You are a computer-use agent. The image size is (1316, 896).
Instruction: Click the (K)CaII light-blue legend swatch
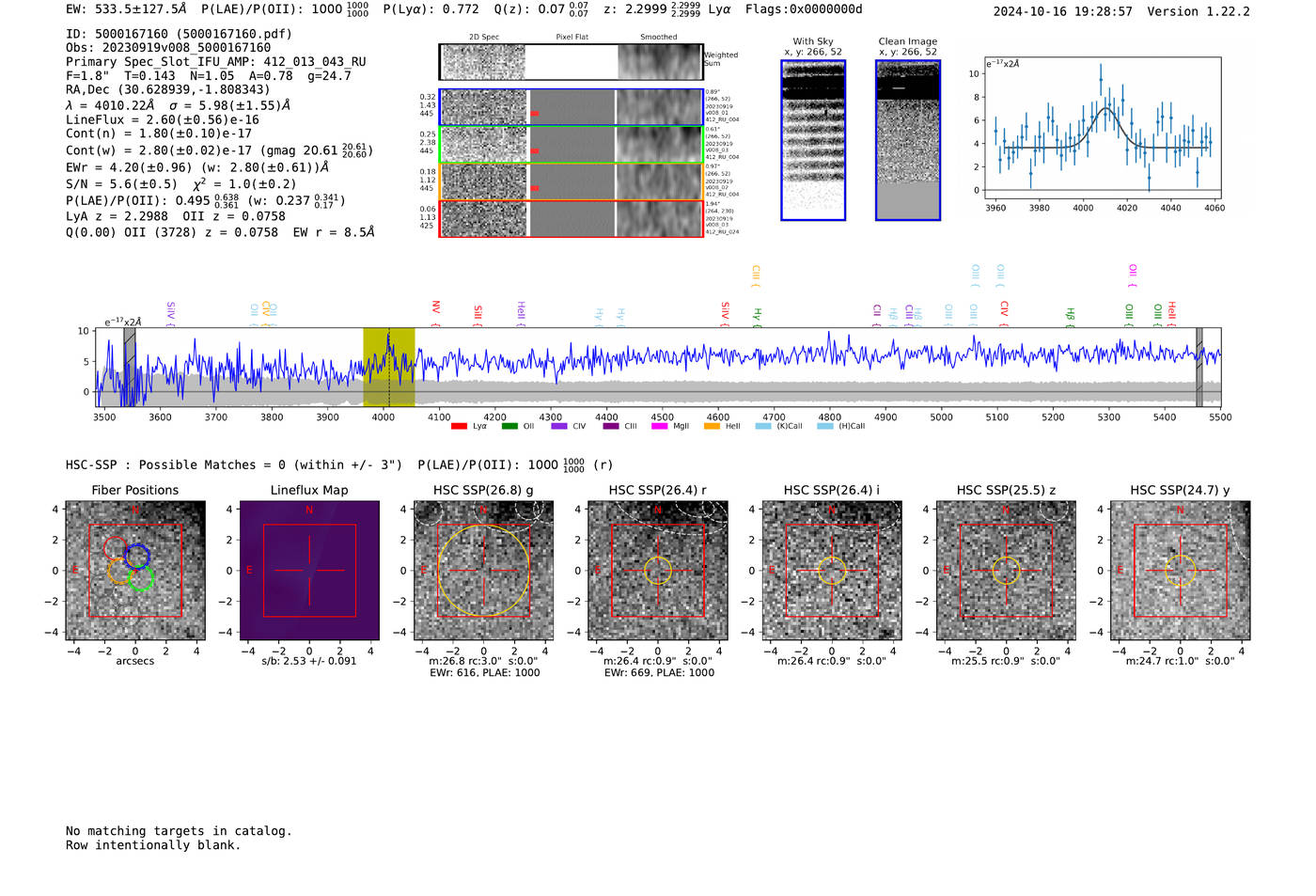pos(762,427)
